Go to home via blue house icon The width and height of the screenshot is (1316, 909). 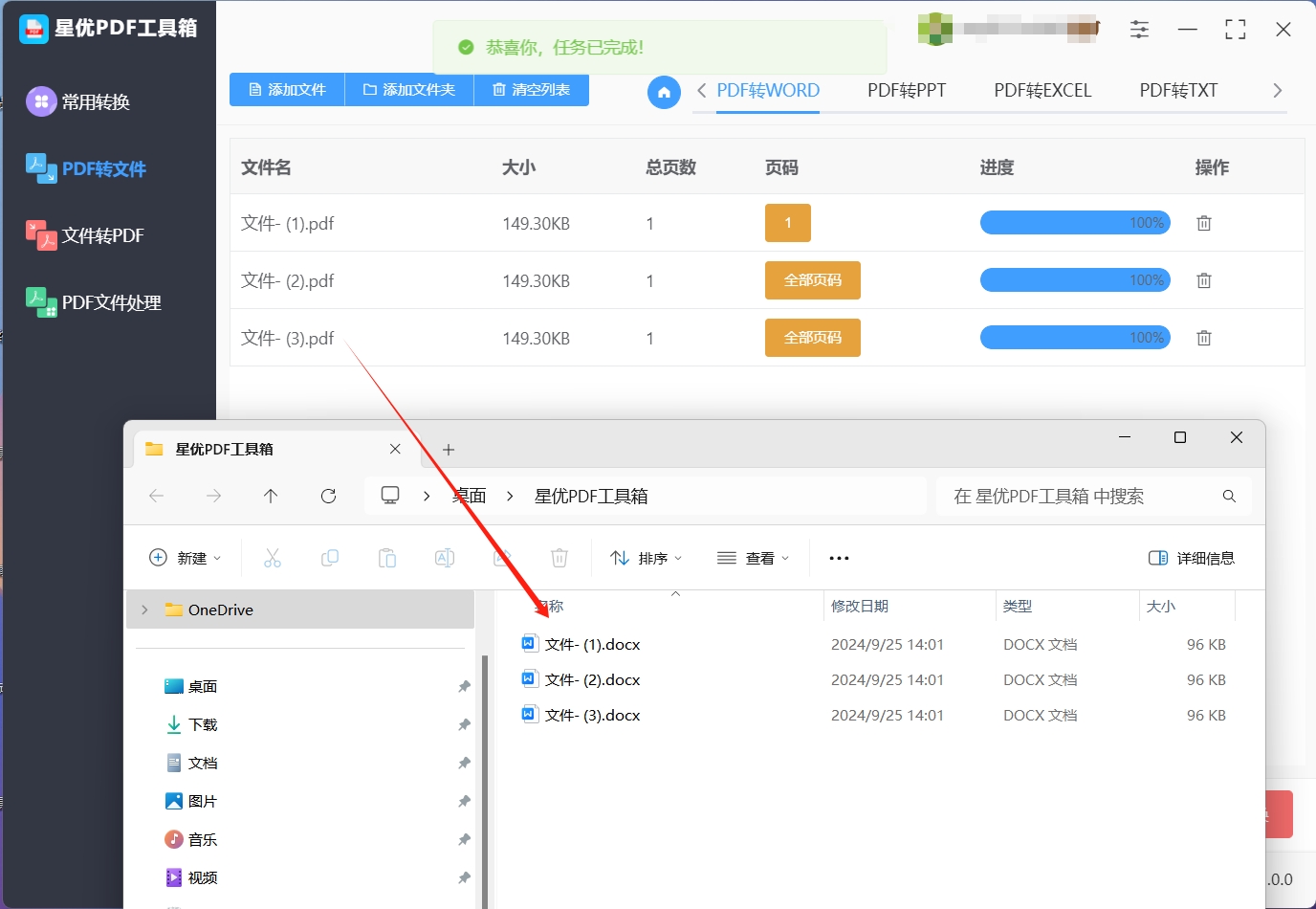(664, 93)
